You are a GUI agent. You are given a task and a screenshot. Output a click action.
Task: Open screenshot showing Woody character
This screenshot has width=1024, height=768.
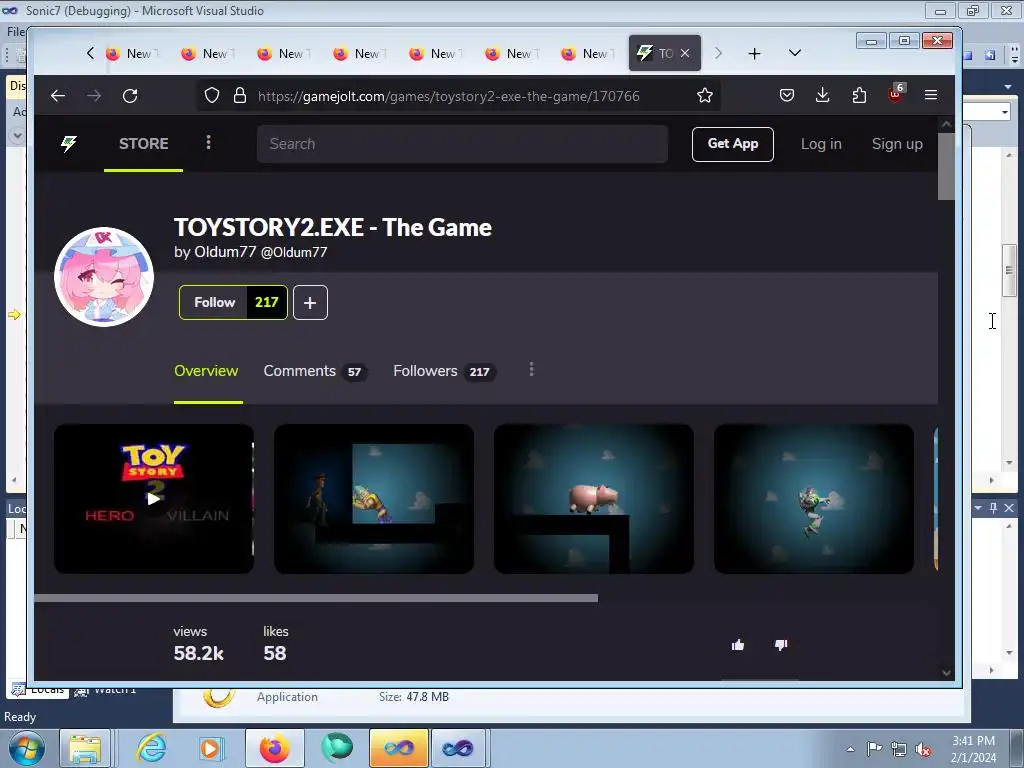tap(374, 499)
